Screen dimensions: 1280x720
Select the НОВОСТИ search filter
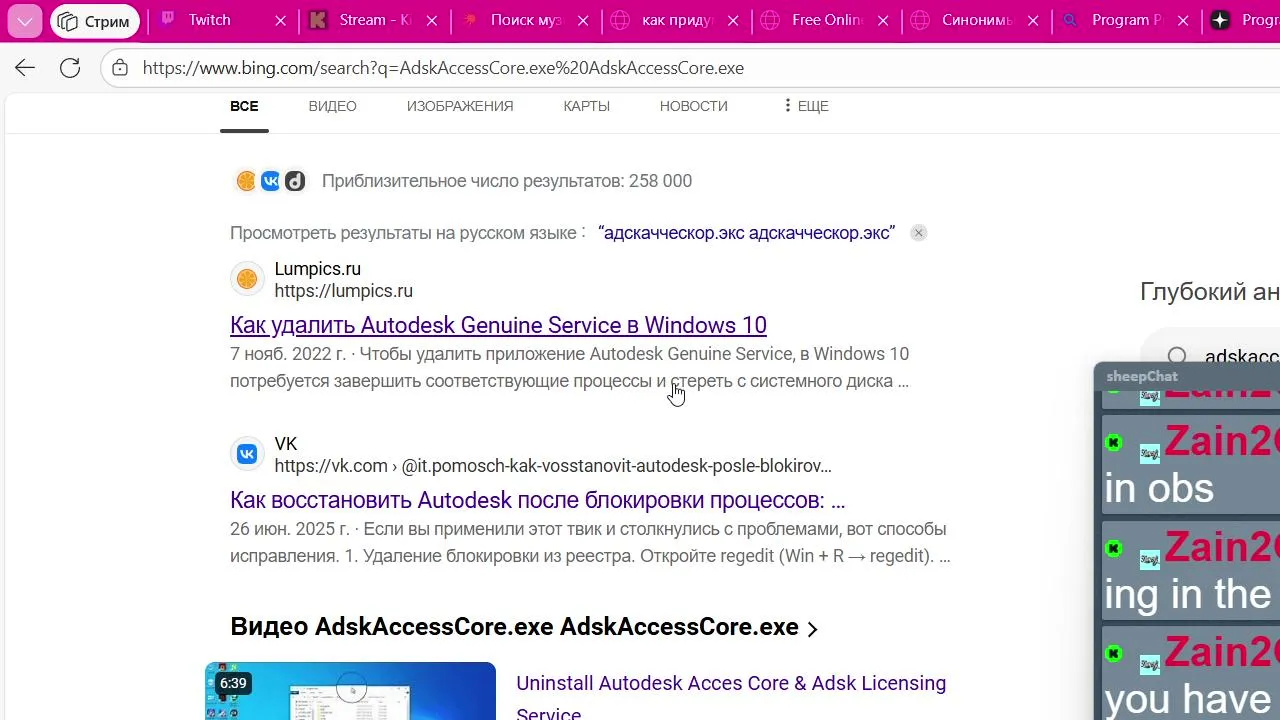(694, 106)
